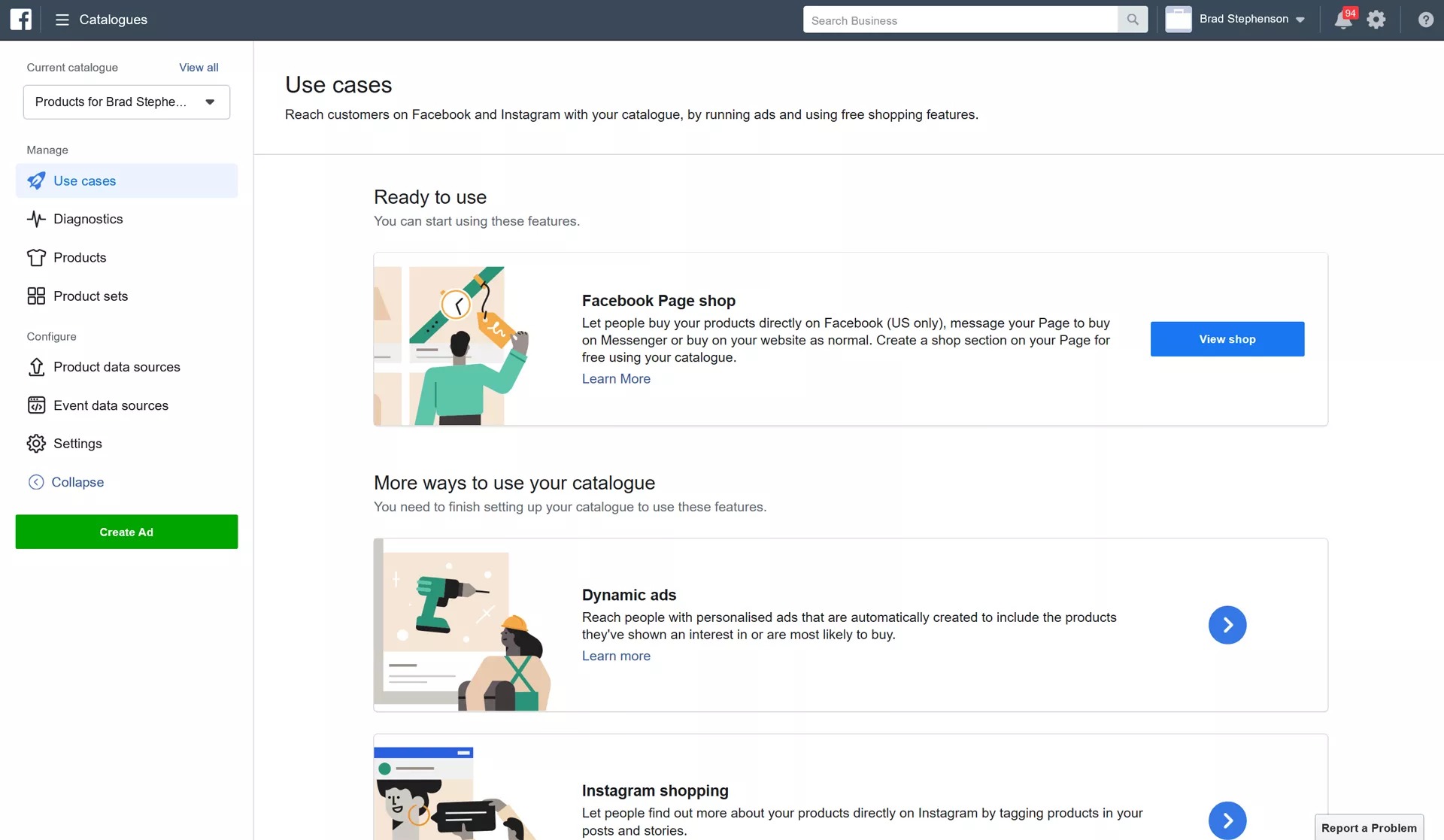Click the help question mark icon
The width and height of the screenshot is (1444, 840).
[1425, 20]
